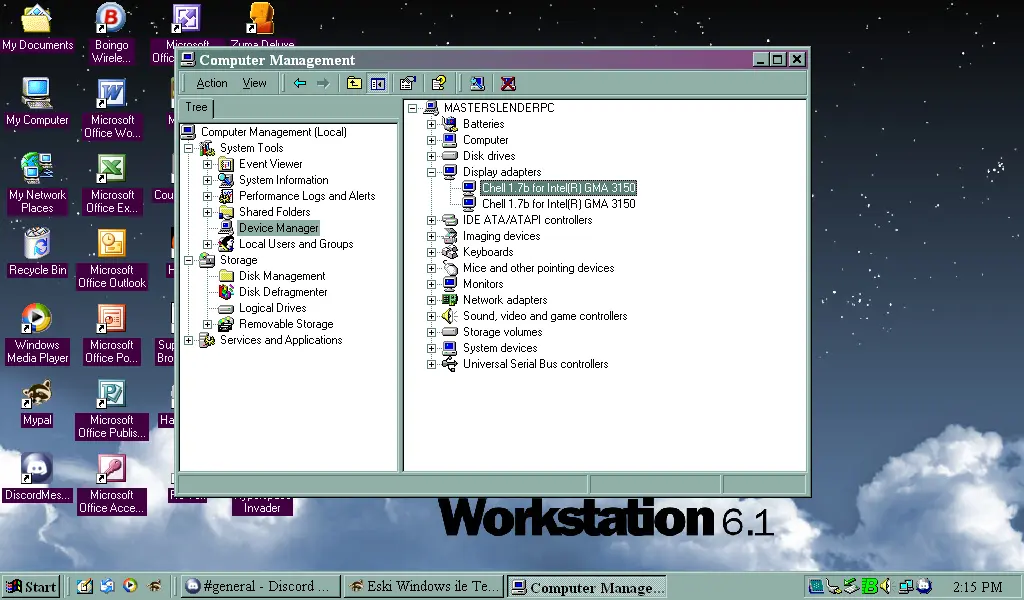The image size is (1024, 600).
Task: Click System devices entry
Action: [x=500, y=348]
